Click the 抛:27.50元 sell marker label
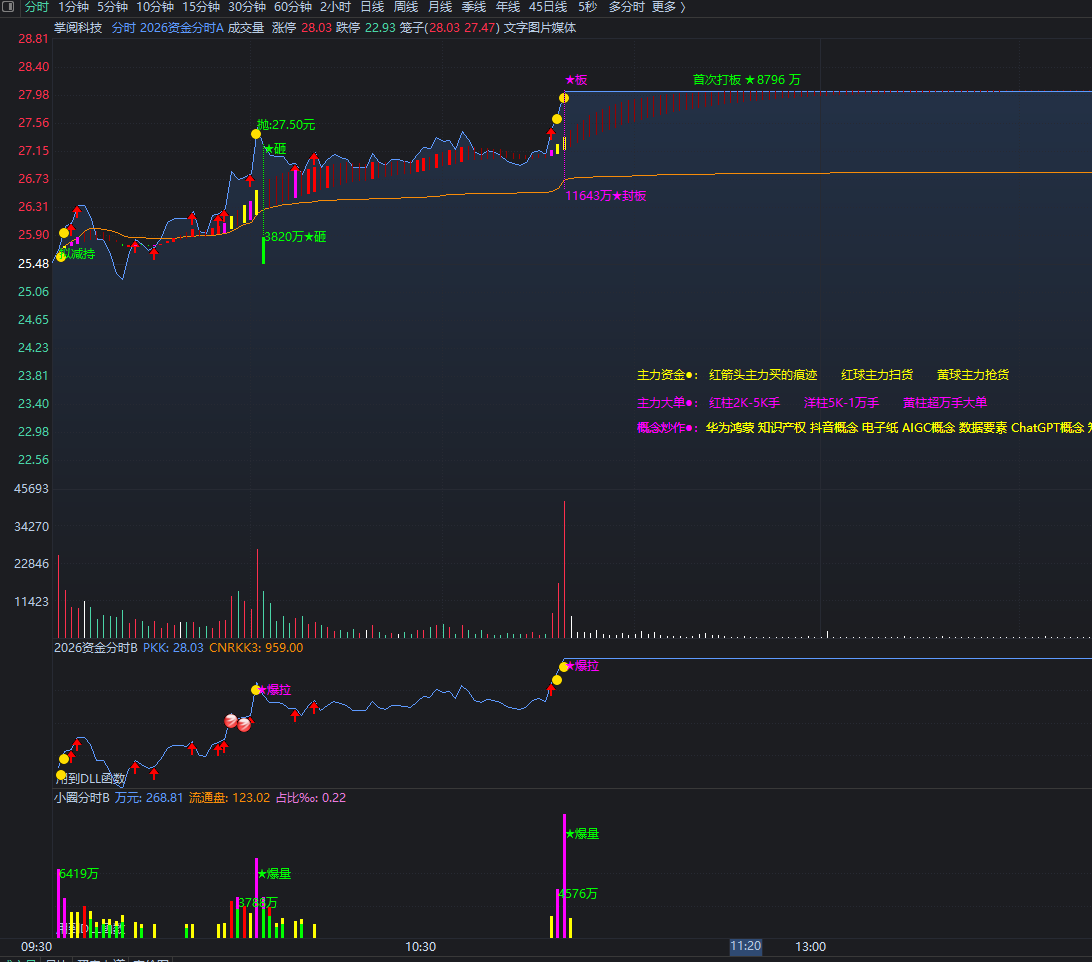 coord(286,125)
